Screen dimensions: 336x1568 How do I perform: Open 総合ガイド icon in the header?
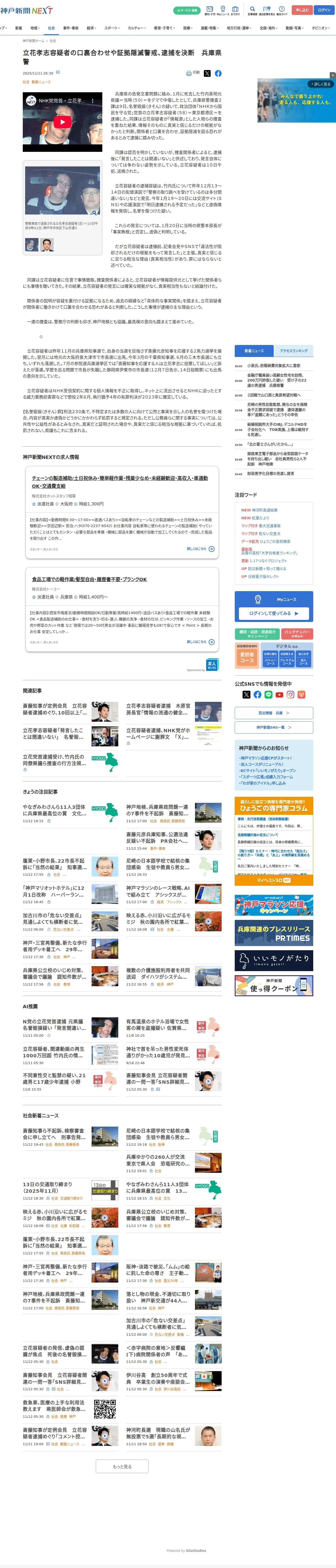point(282,10)
